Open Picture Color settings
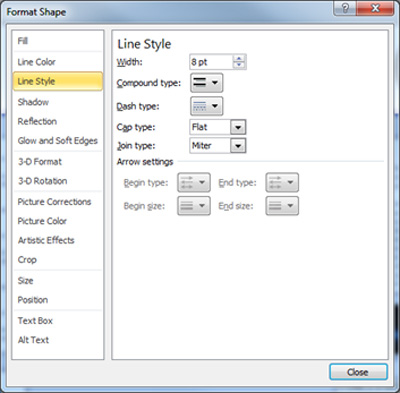The width and height of the screenshot is (400, 393). (42, 221)
